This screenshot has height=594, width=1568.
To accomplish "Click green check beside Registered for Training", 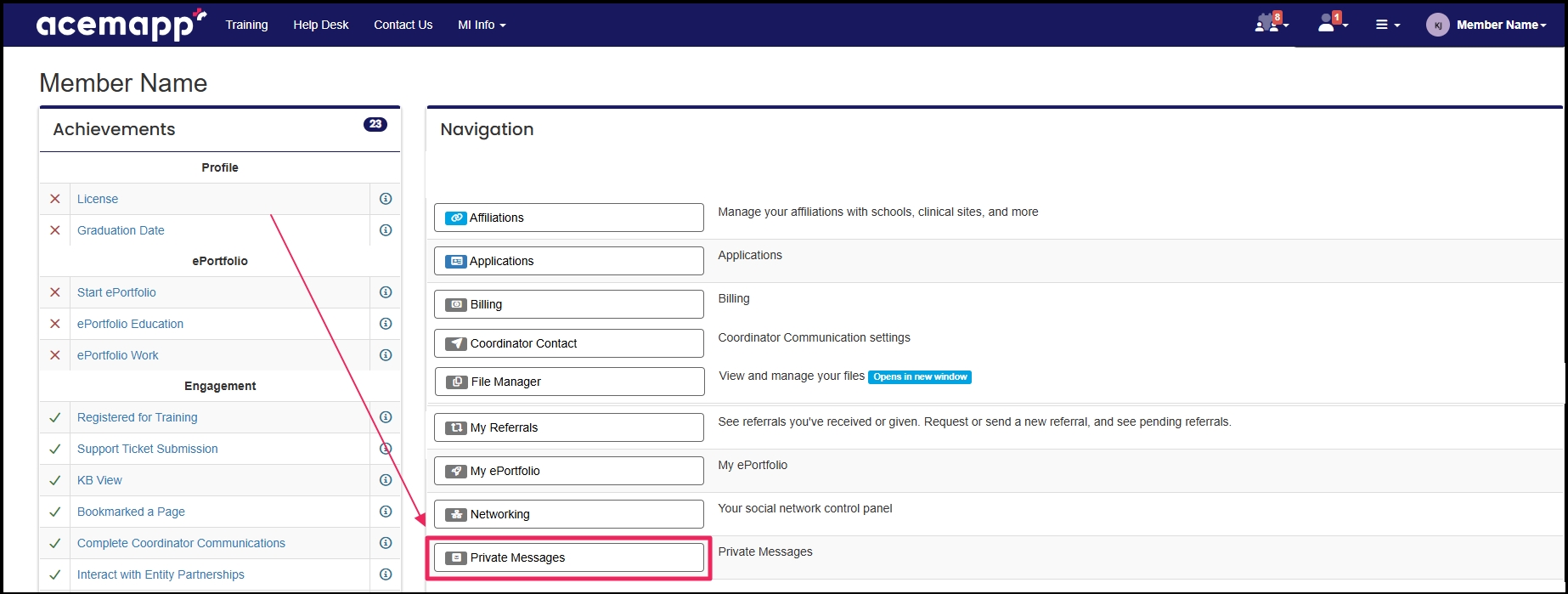I will tap(55, 417).
